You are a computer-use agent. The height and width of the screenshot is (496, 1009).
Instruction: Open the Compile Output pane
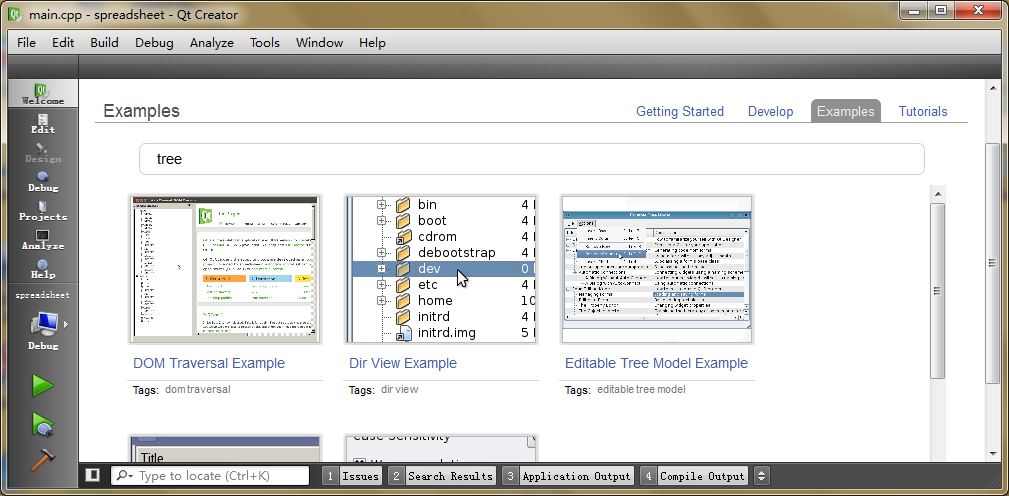pos(694,476)
